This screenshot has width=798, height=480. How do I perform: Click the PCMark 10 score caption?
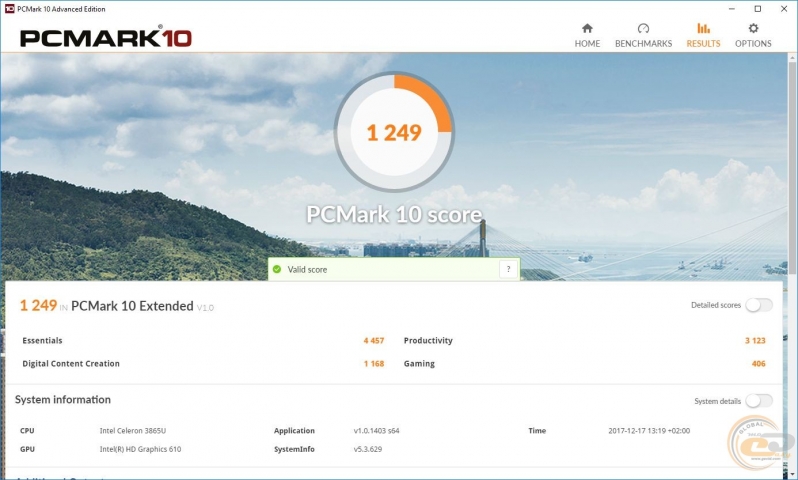394,214
